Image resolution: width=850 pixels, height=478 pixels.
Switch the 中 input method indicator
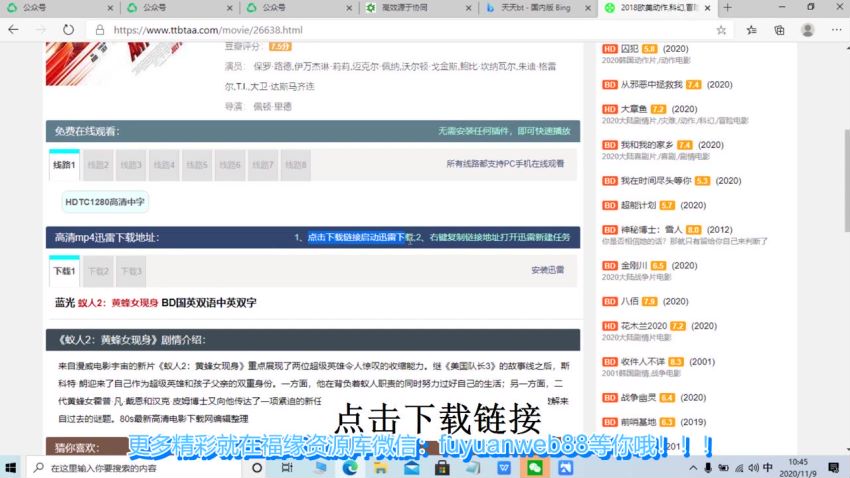coord(768,468)
